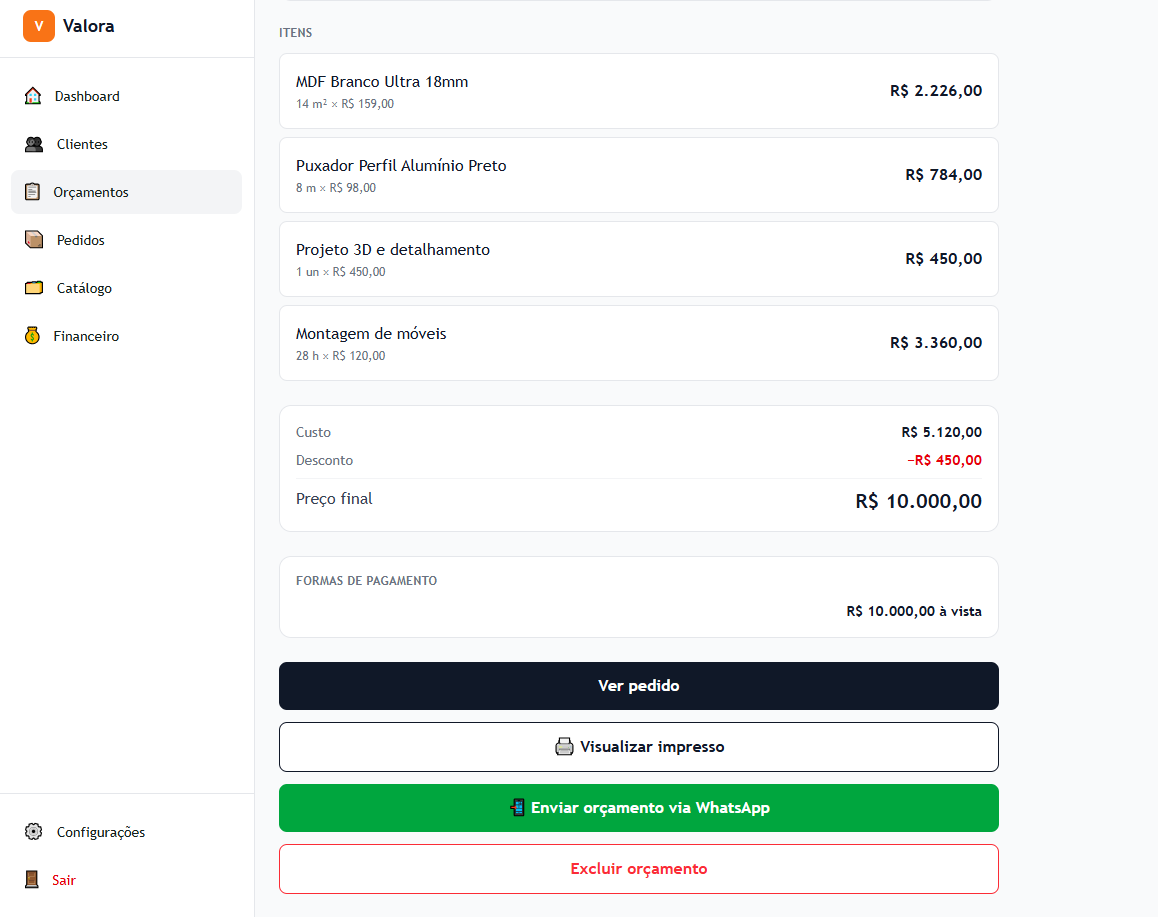
Task: Select the Clientes people icon
Action: (x=34, y=144)
